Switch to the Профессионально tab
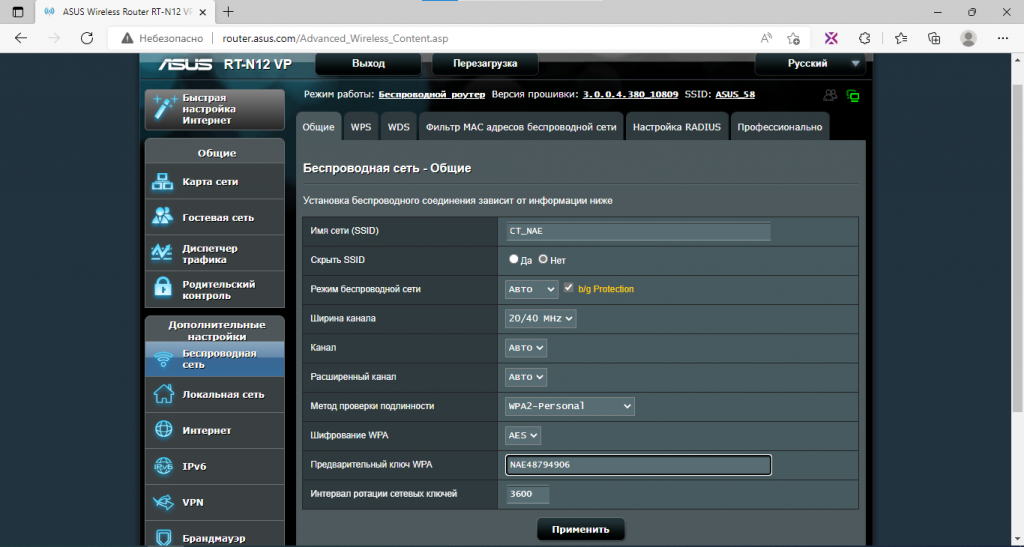 click(780, 127)
